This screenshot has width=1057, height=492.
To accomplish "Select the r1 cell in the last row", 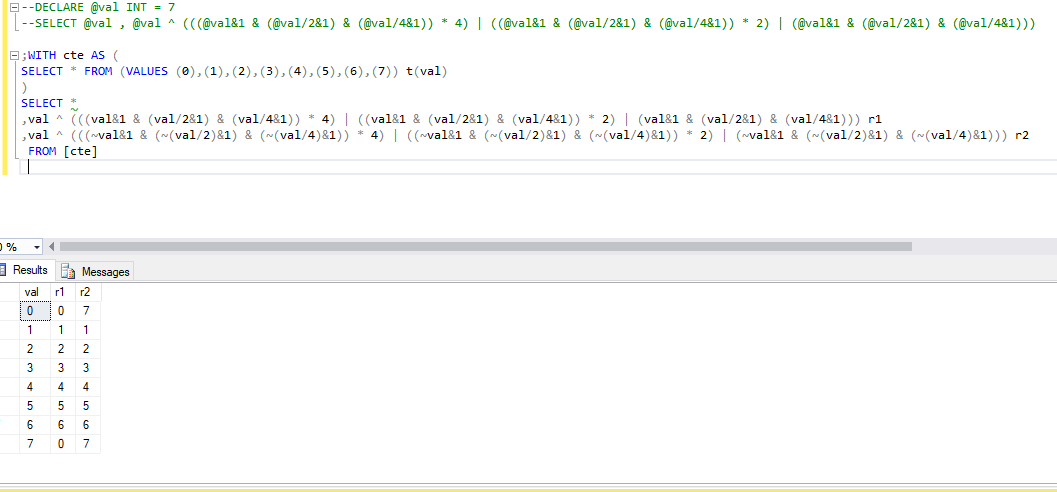I will [61, 443].
